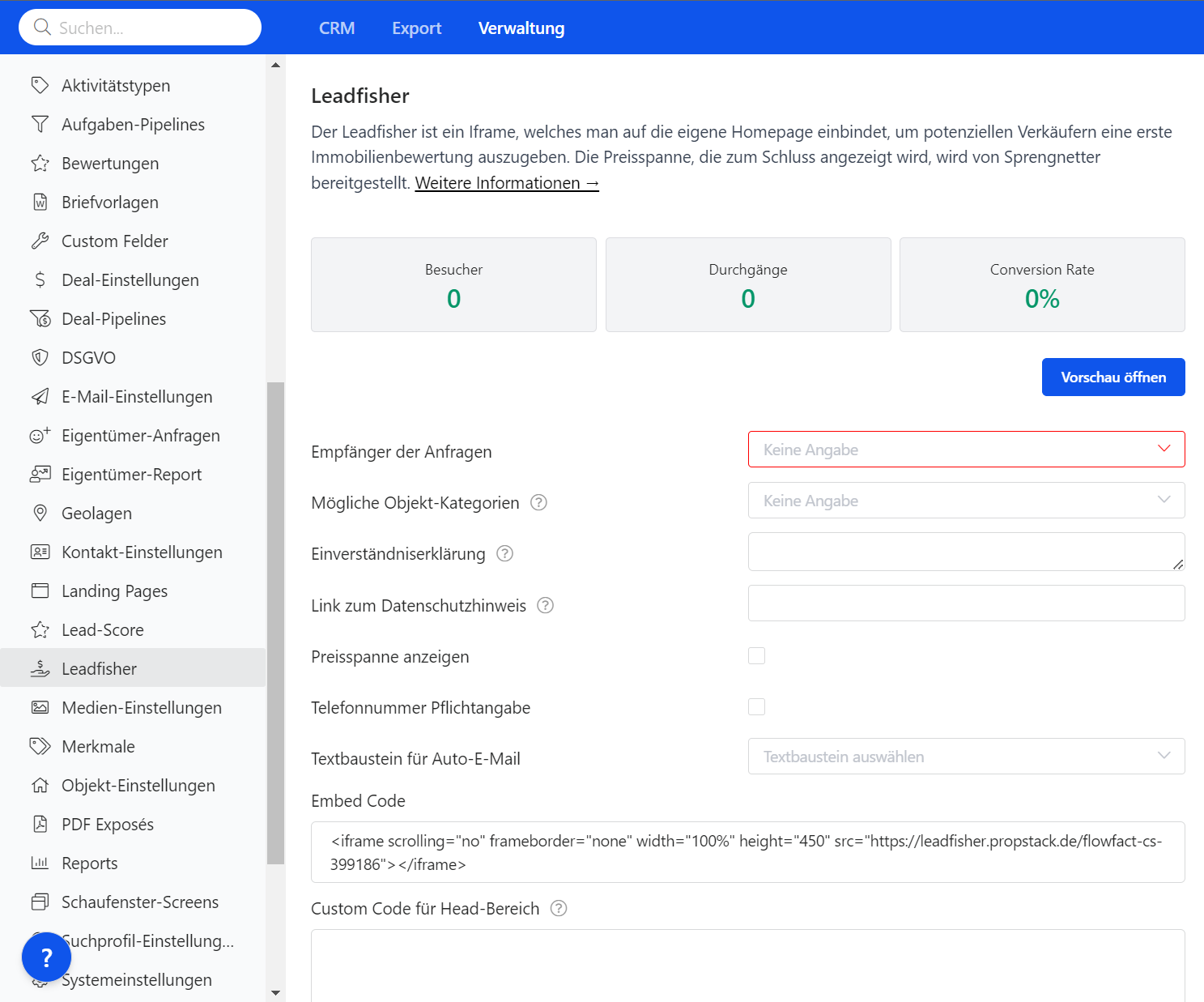The image size is (1204, 1002).
Task: Follow the Weitere Informationen link
Action: (x=507, y=183)
